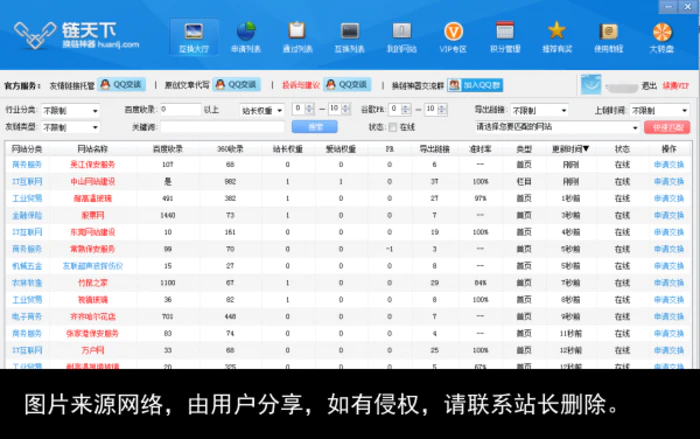The height and width of the screenshot is (439, 700).
Task: Sort by 360收录 column header
Action: (230, 149)
